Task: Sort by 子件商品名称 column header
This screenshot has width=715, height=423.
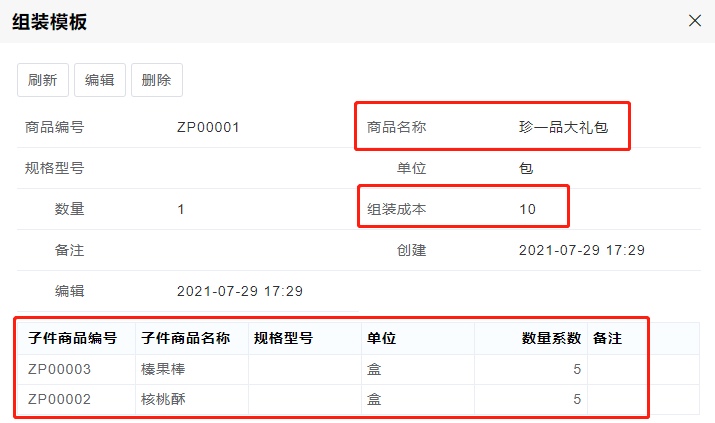Action: click(x=187, y=339)
